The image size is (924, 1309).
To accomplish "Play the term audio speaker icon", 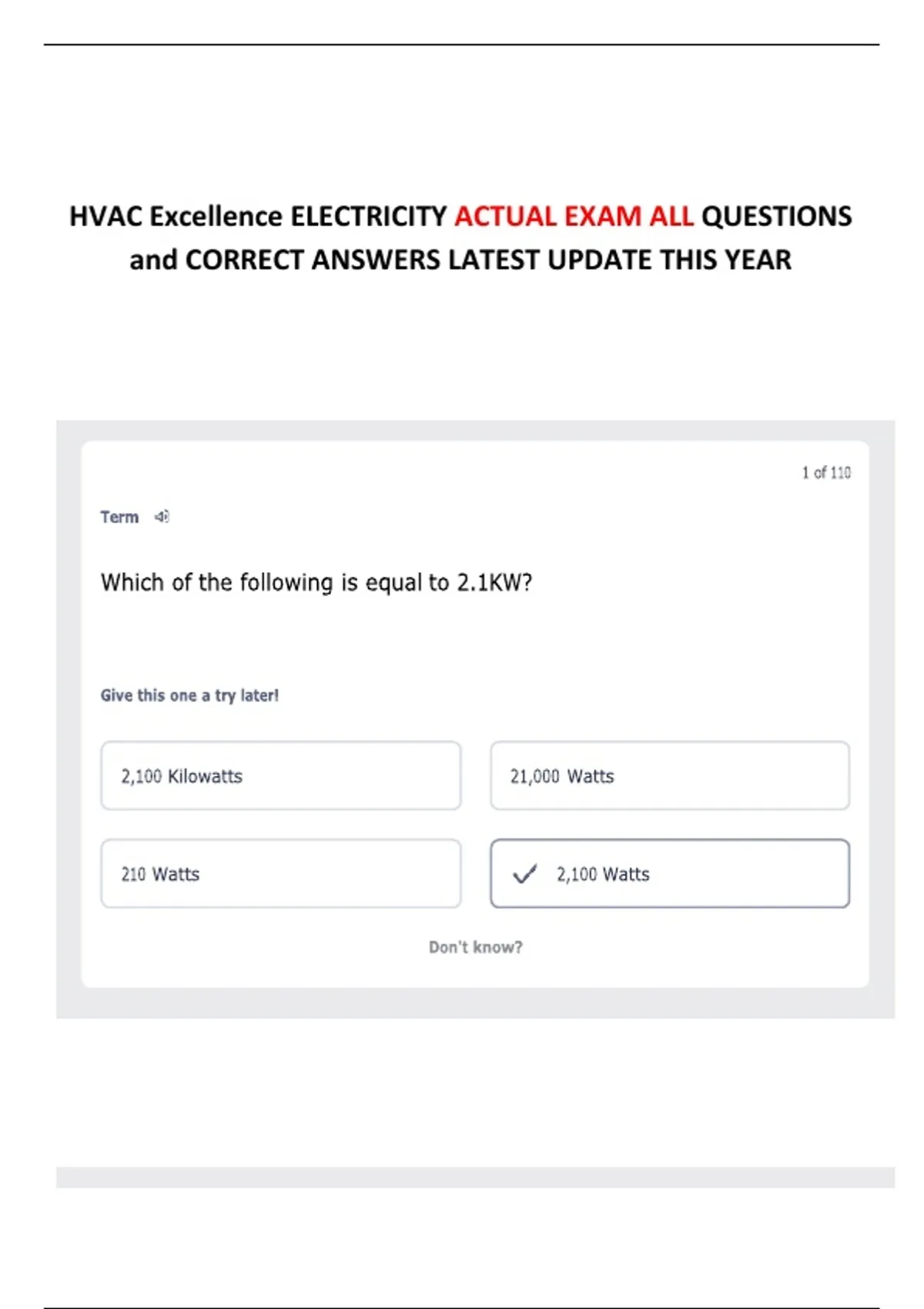I will [x=162, y=517].
